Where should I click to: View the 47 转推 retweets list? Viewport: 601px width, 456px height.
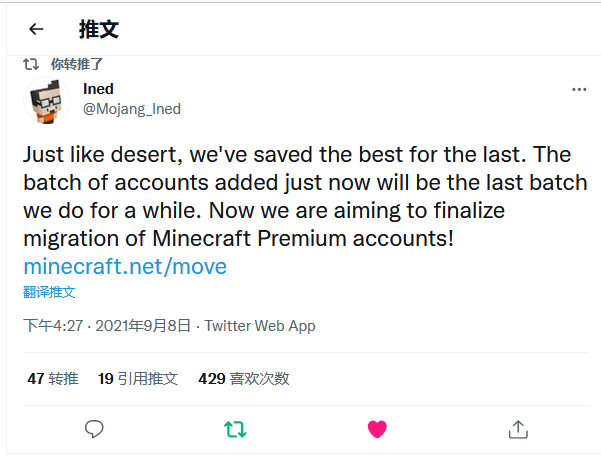53,379
